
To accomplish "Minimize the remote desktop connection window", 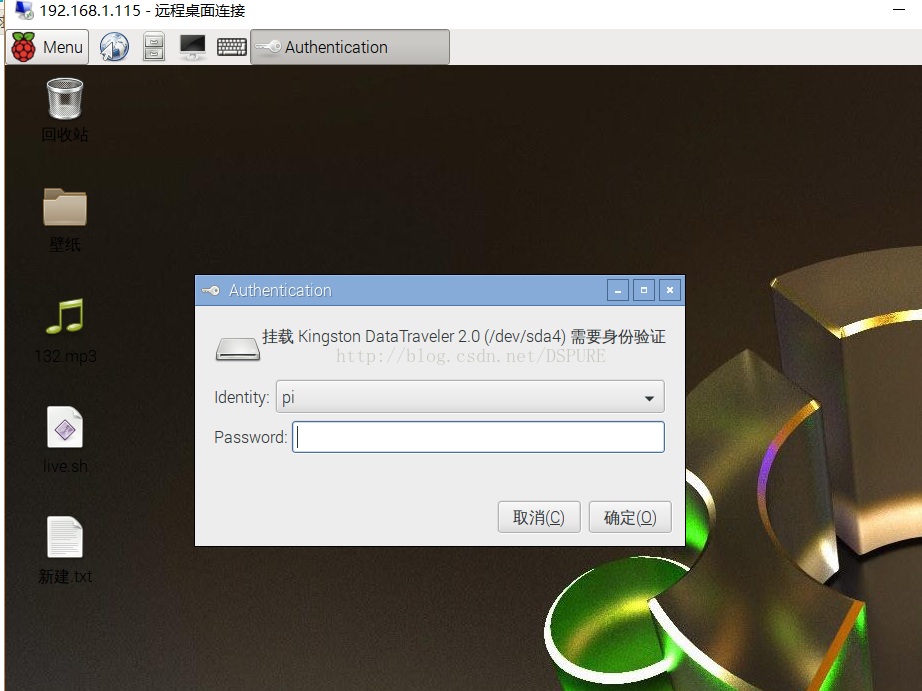I will click(x=898, y=10).
